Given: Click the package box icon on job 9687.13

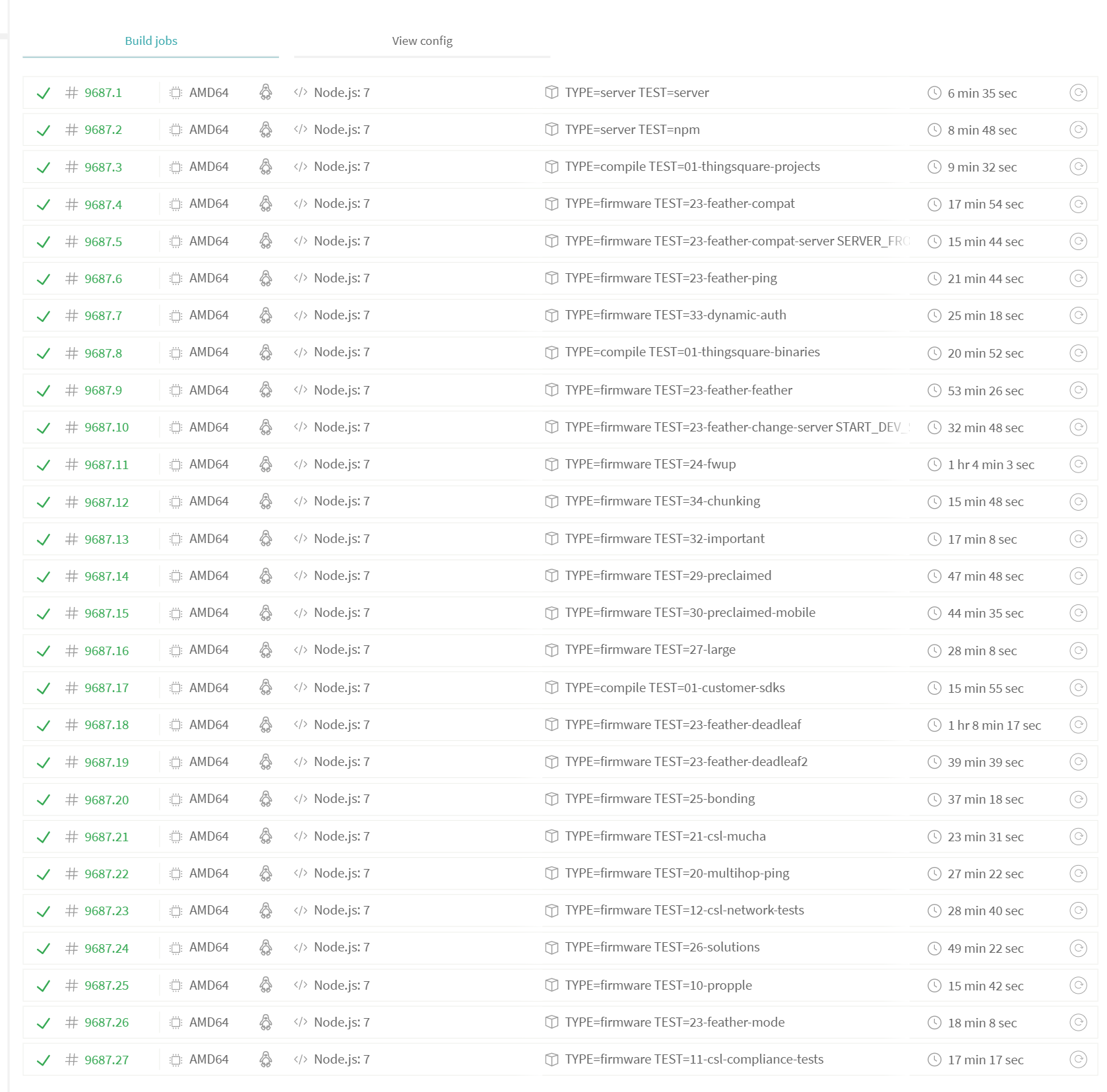Looking at the screenshot, I should pos(552,538).
